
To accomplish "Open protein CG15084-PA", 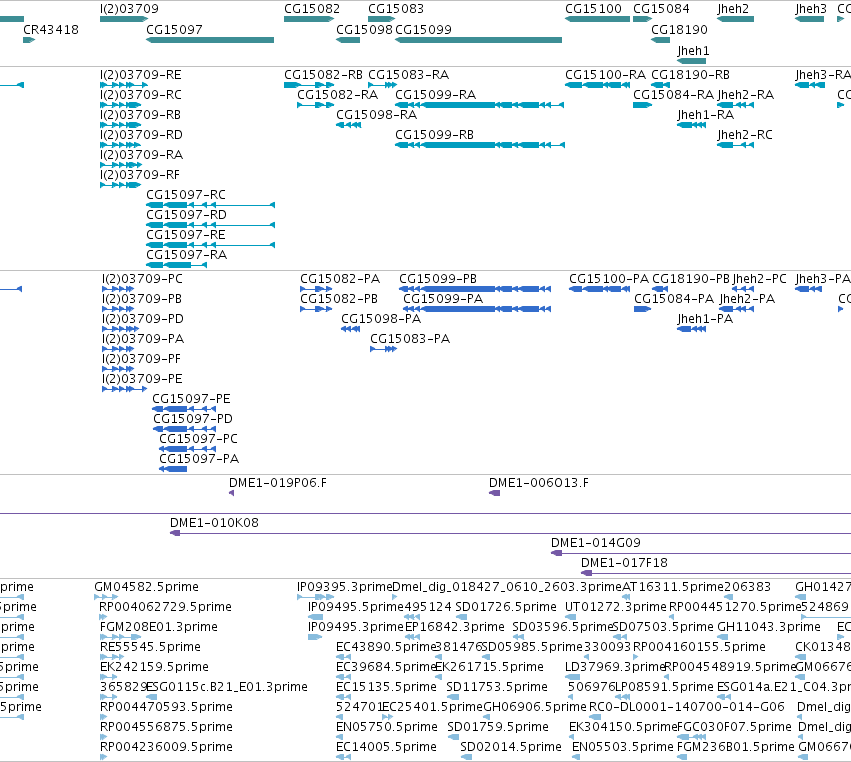I will [x=674, y=299].
